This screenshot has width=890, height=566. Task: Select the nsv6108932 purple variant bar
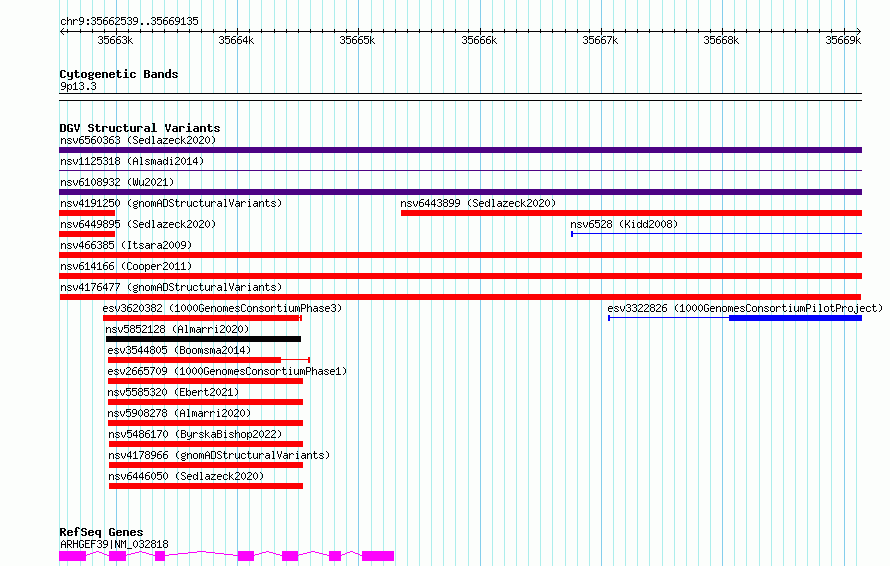coord(460,192)
